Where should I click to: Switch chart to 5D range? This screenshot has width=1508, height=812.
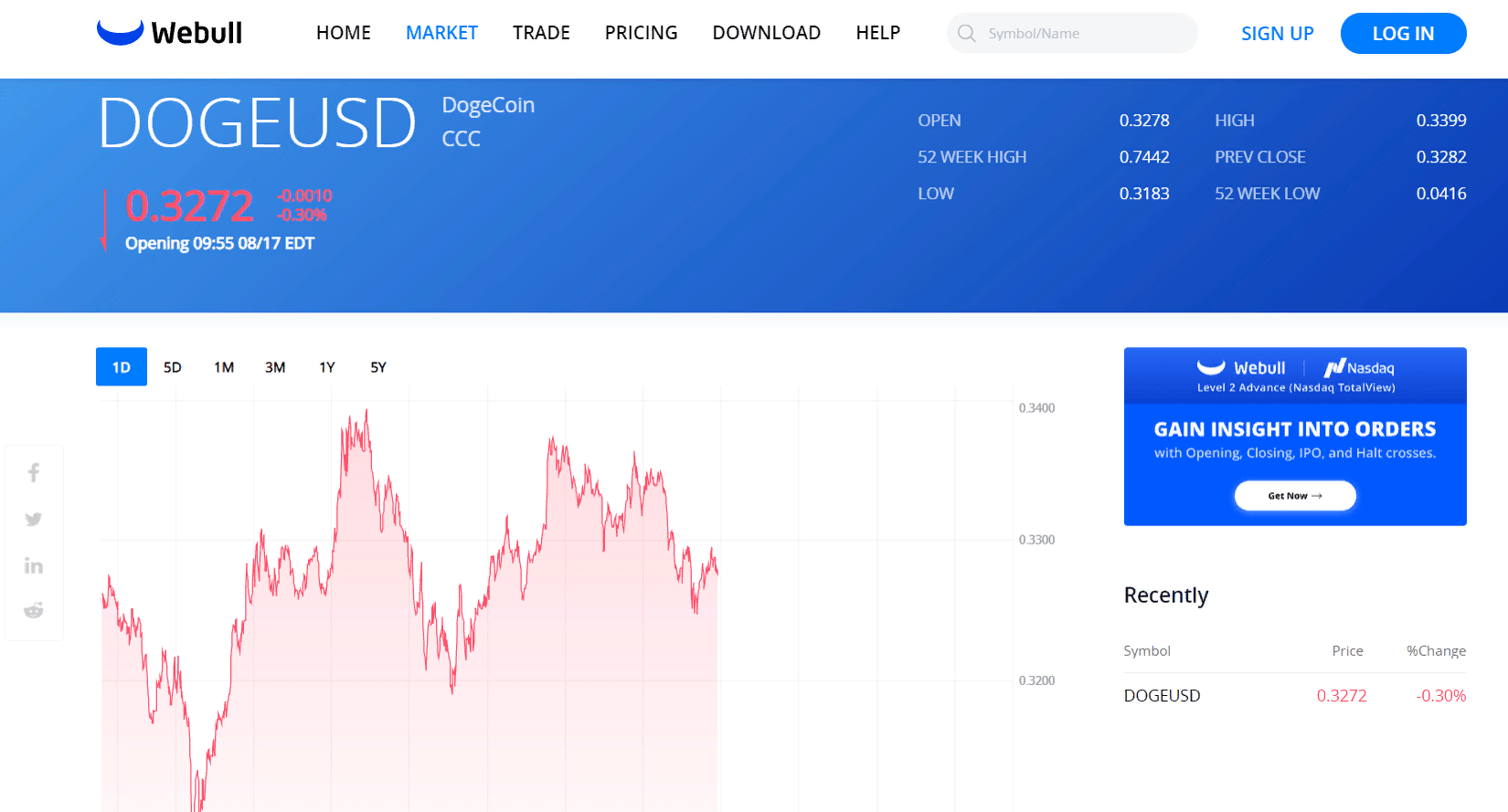pyautogui.click(x=173, y=367)
